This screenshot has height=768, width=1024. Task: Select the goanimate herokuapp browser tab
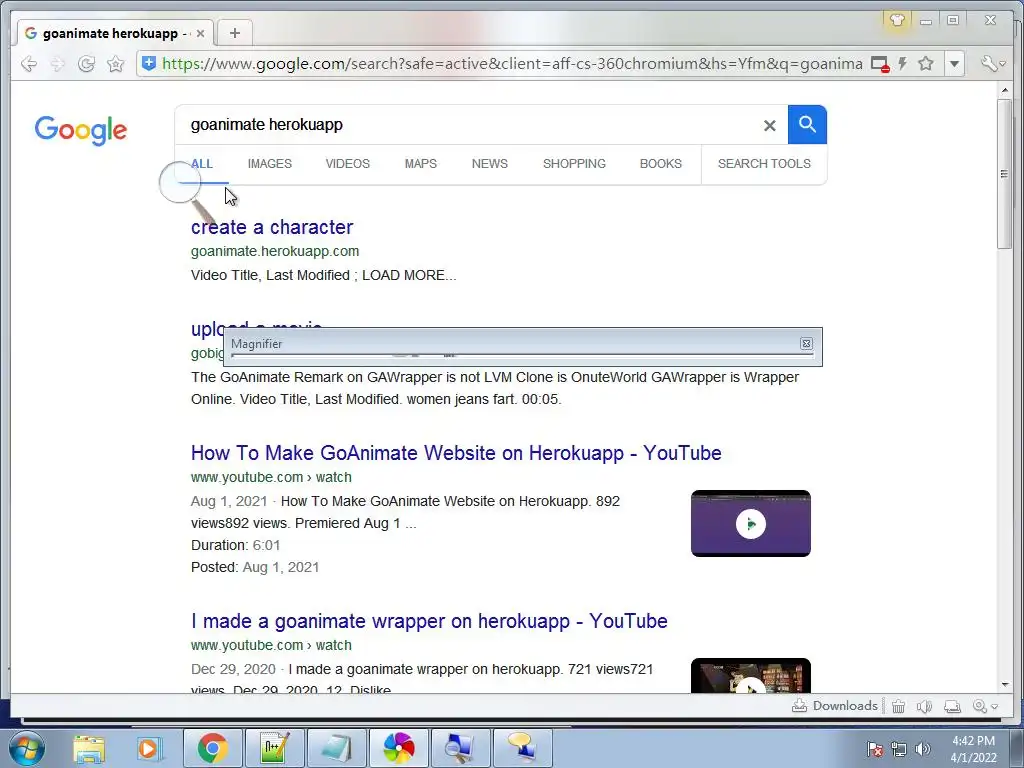point(115,33)
